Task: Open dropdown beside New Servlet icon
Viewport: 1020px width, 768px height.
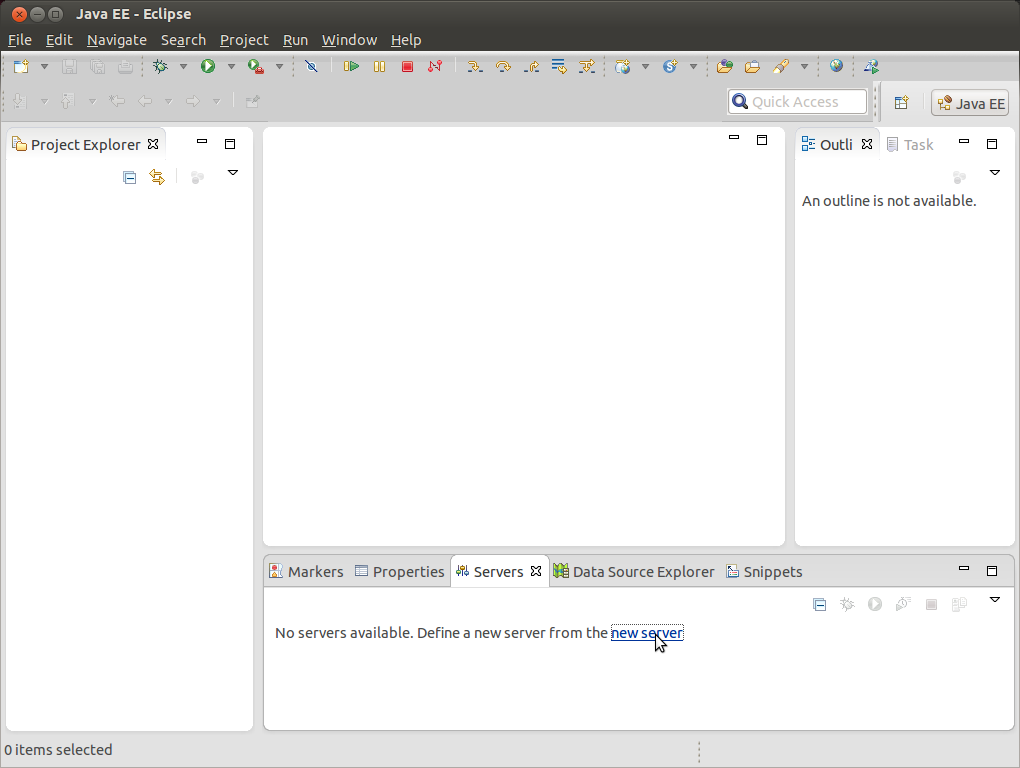Action: click(x=693, y=66)
